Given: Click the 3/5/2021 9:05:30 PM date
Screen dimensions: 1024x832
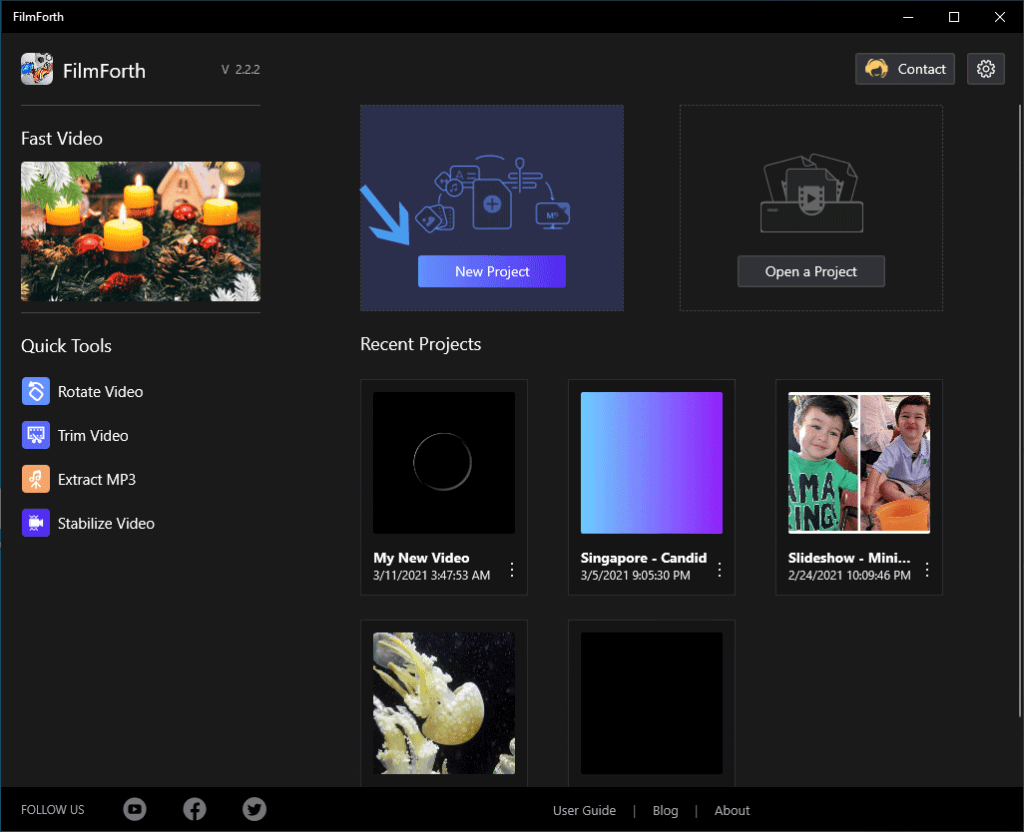Looking at the screenshot, I should [635, 575].
